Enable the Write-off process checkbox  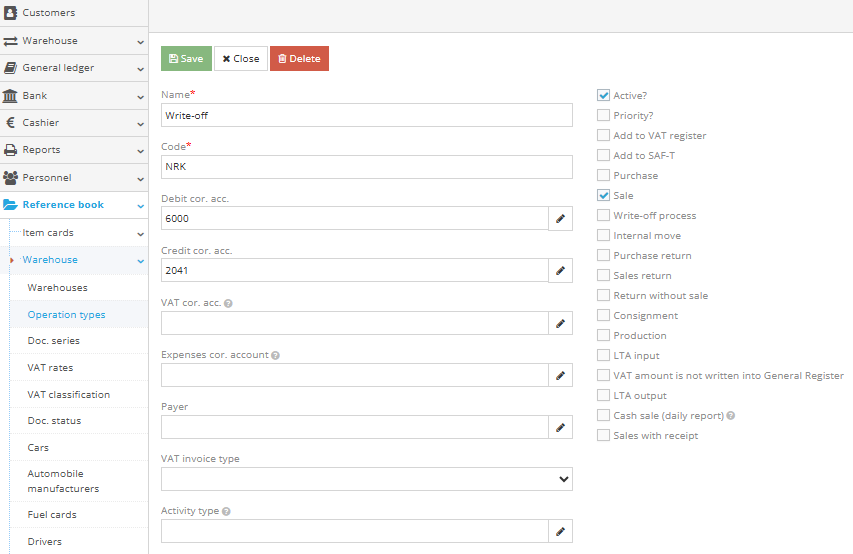click(x=603, y=216)
